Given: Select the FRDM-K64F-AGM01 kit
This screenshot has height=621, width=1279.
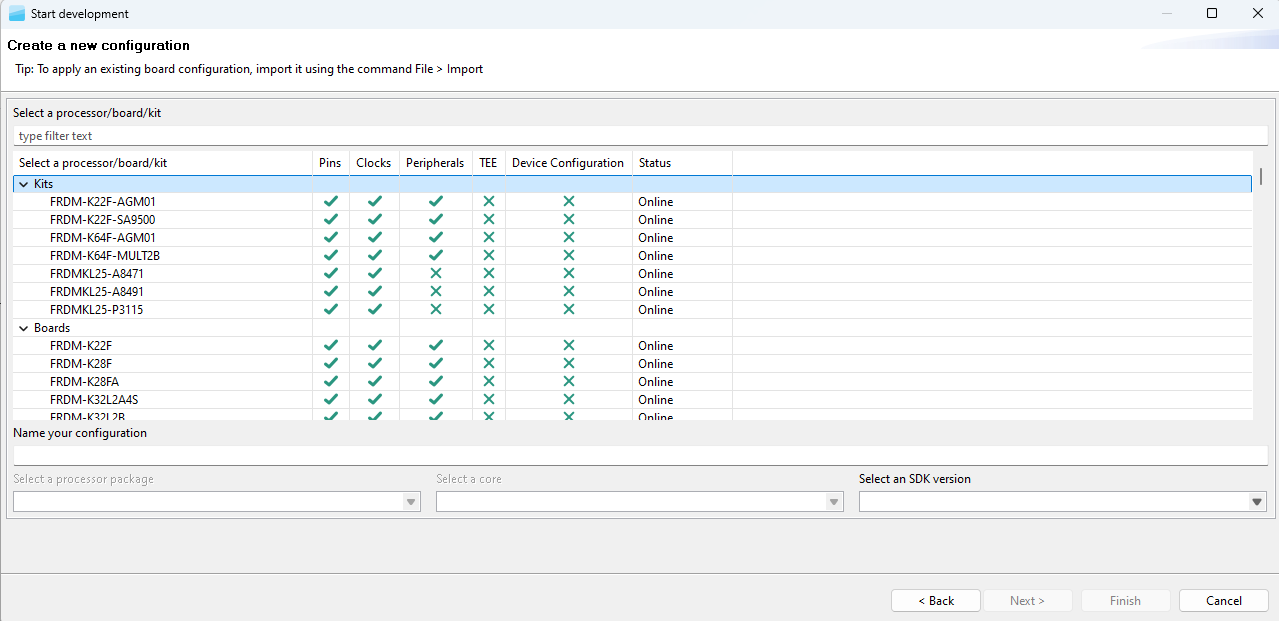Looking at the screenshot, I should coord(103,237).
